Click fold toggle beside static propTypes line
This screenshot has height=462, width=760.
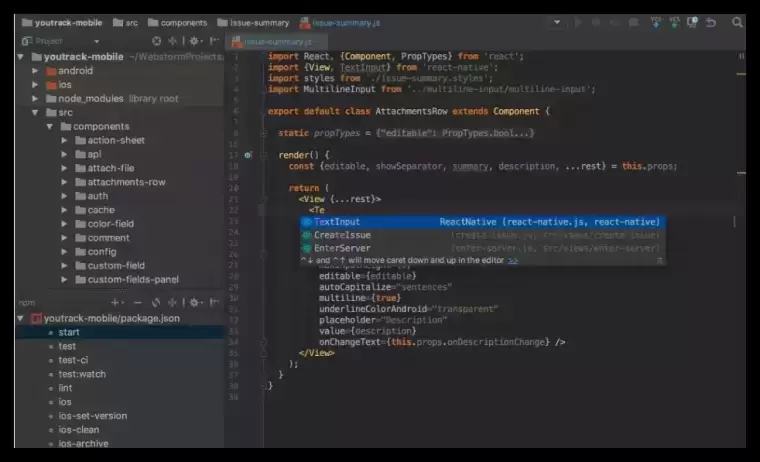click(x=264, y=133)
